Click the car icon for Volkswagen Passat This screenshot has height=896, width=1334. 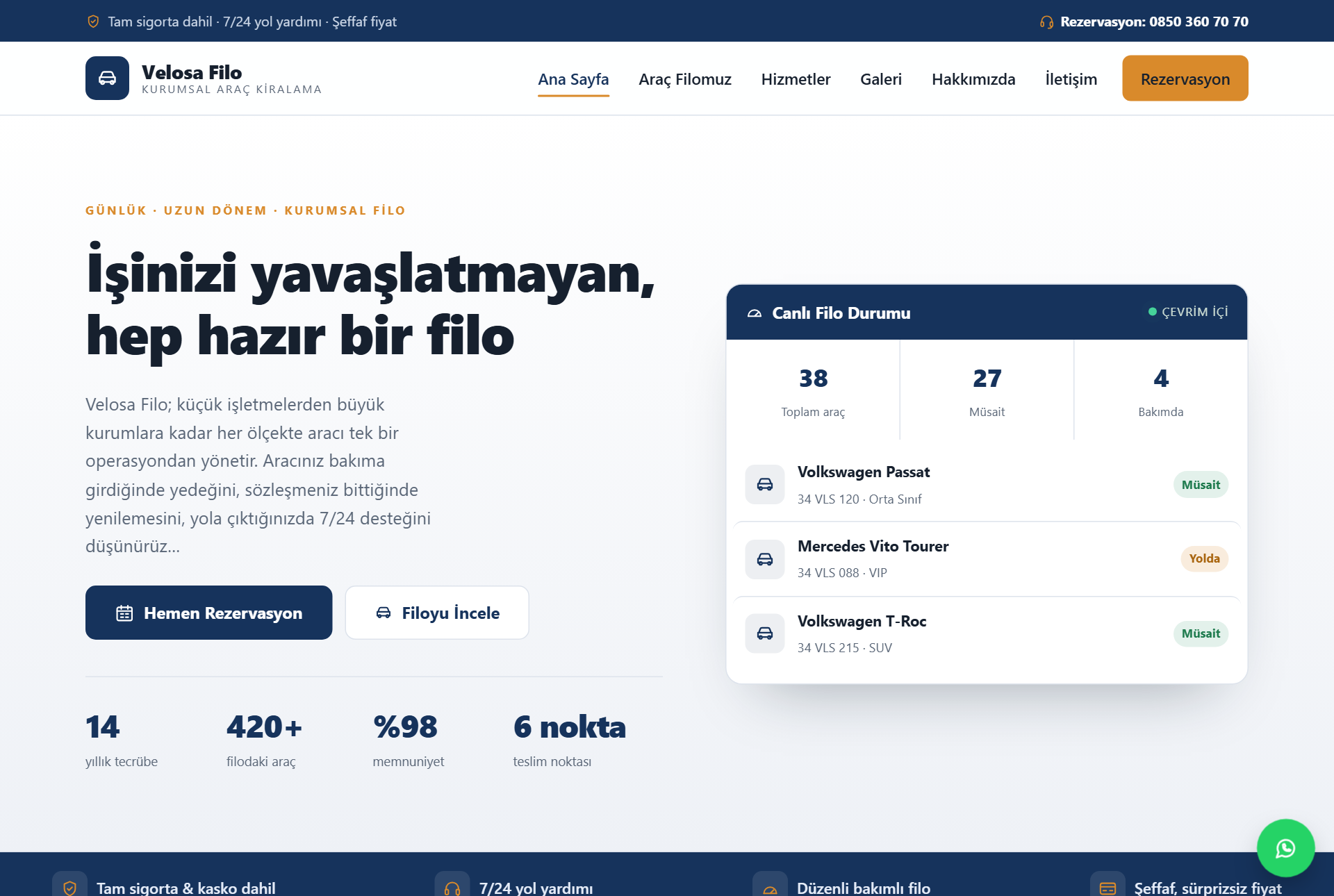(x=765, y=484)
